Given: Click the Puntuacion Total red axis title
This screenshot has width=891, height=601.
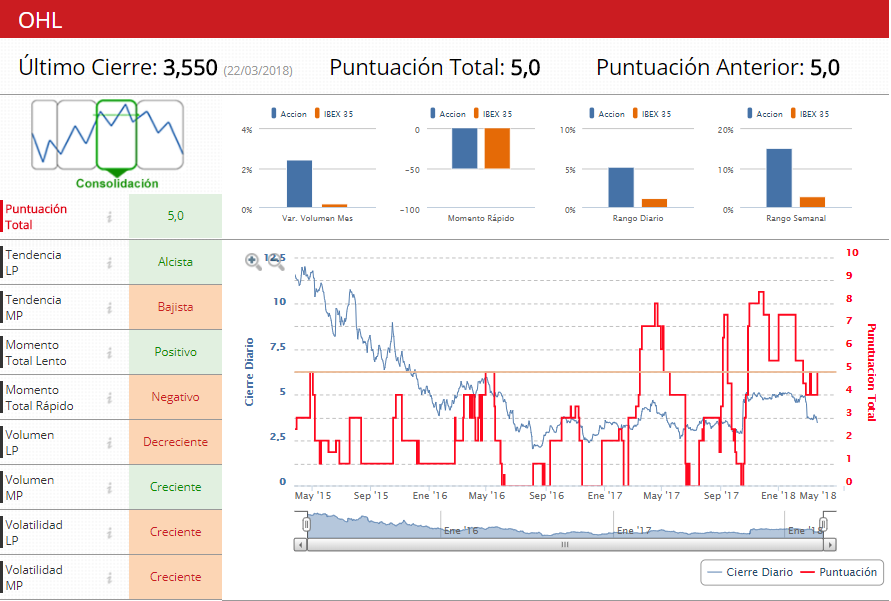Looking at the screenshot, I should [871, 372].
